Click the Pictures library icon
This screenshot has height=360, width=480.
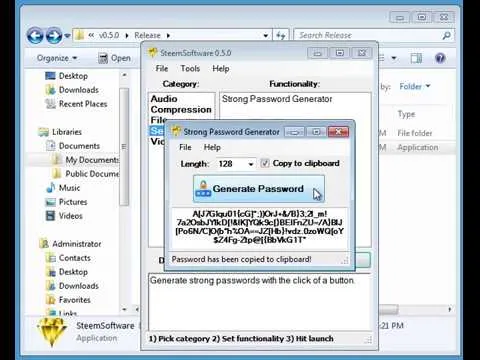51,202
